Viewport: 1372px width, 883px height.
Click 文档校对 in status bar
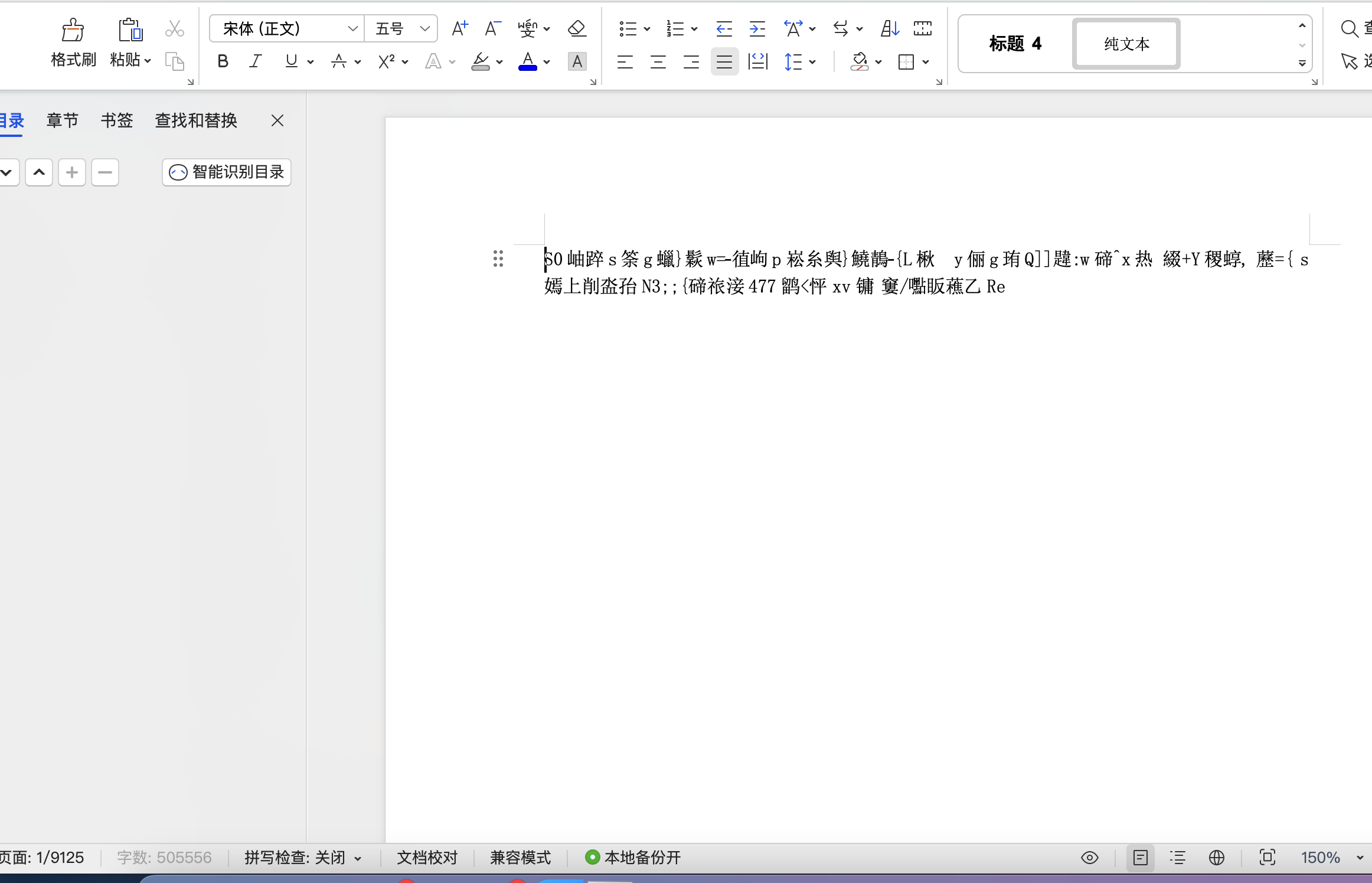[427, 857]
